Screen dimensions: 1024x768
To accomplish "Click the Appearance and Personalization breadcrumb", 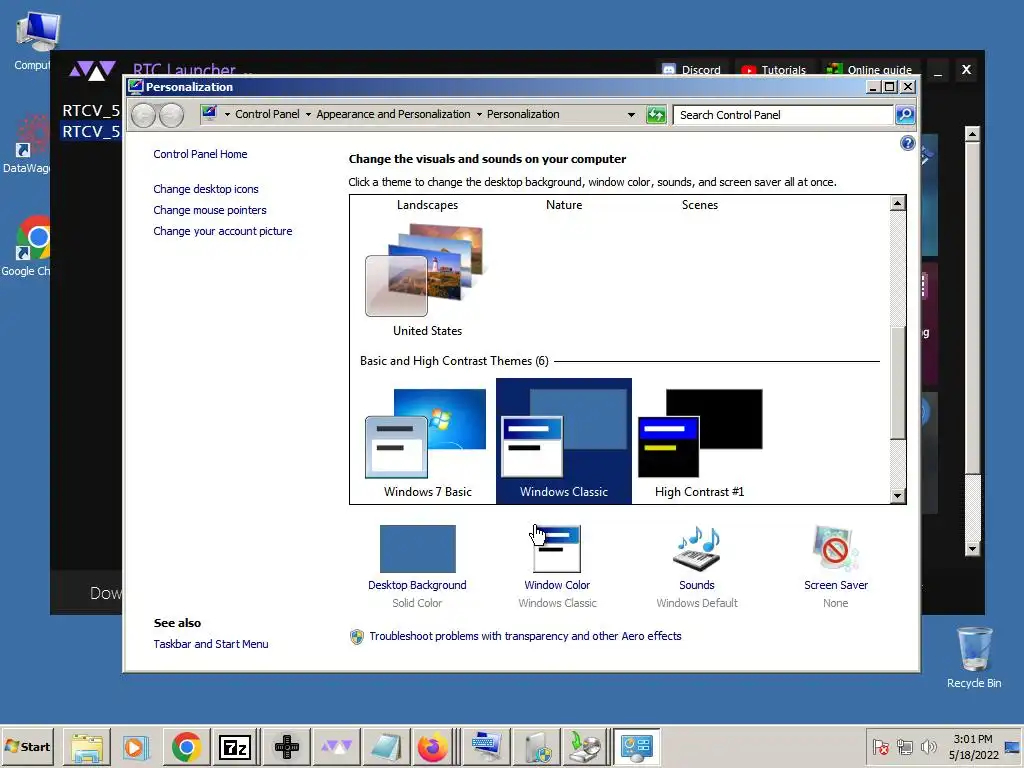I will click(393, 114).
